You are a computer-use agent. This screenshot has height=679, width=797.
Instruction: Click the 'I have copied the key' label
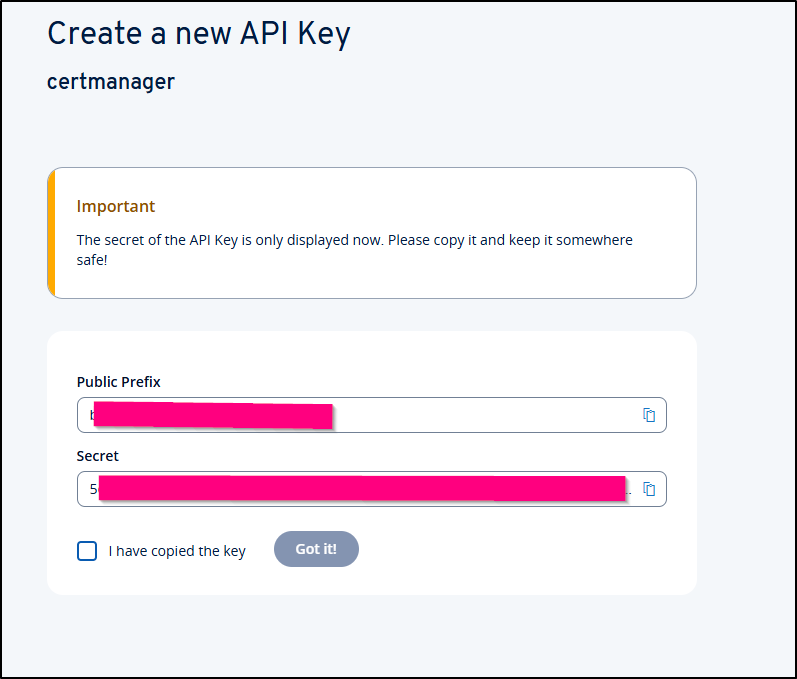pyautogui.click(x=177, y=551)
